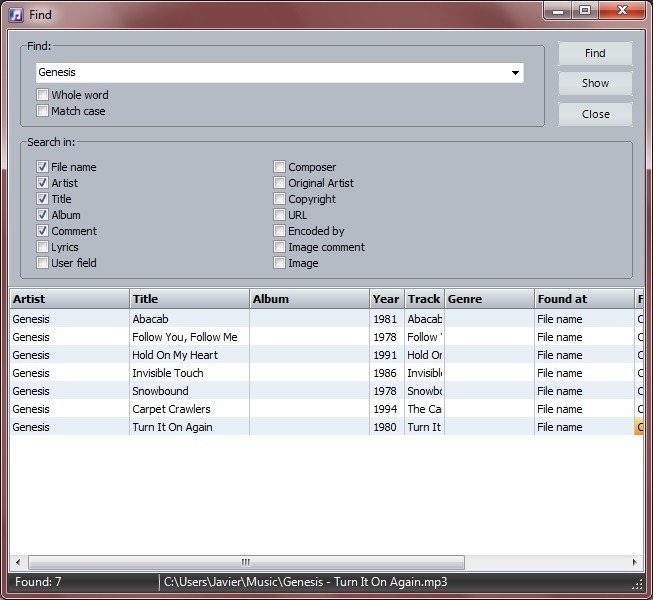The width and height of the screenshot is (653, 600).
Task: Uncheck the Title search option
Action: [42, 199]
